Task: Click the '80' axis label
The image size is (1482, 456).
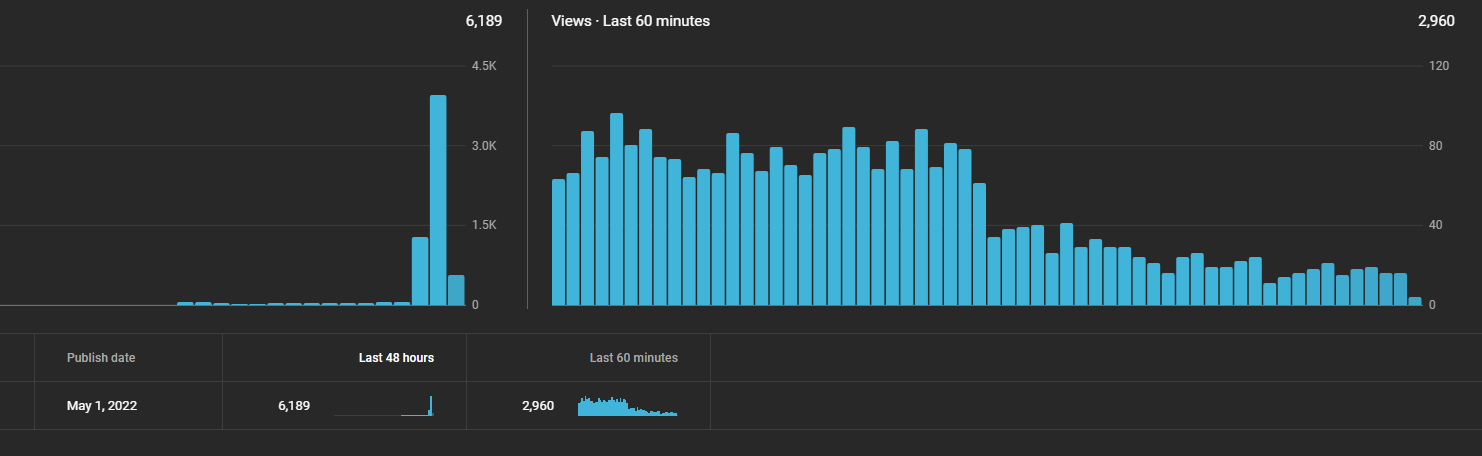Action: 1436,146
